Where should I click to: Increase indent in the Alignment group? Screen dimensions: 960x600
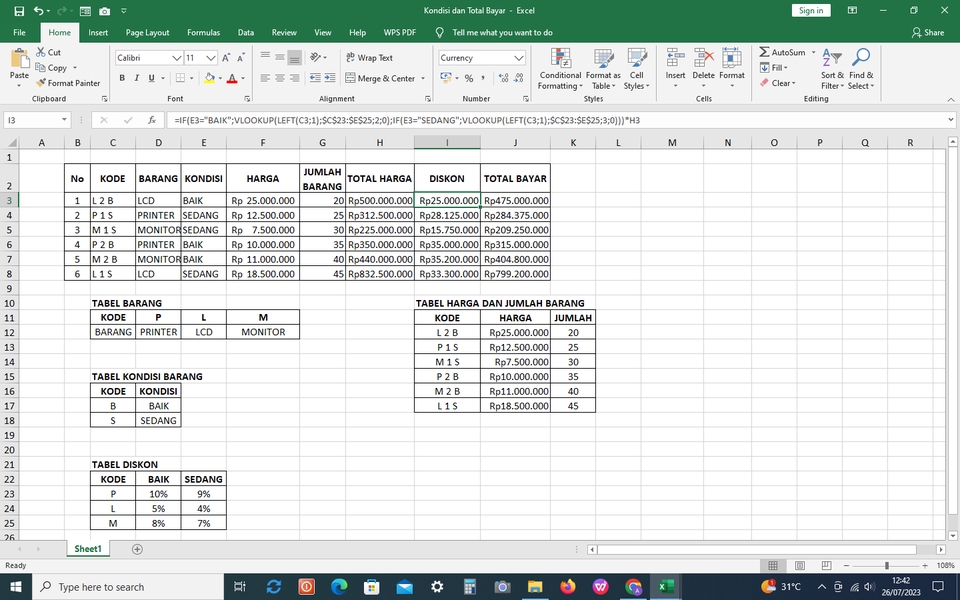coord(329,78)
